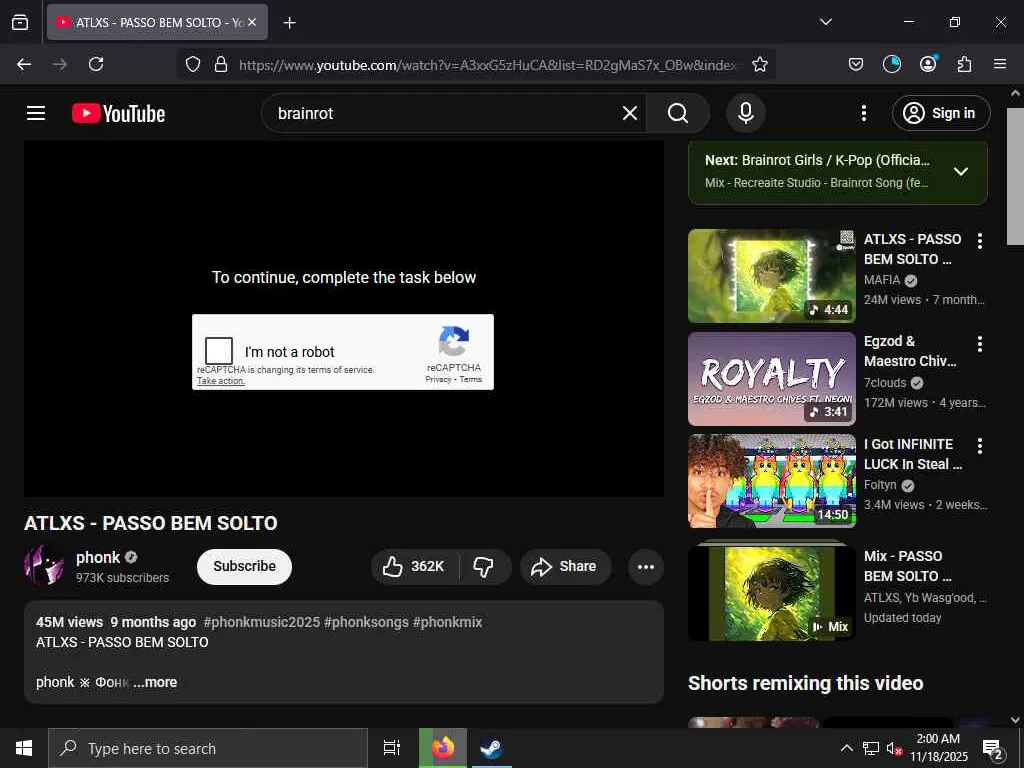Open more actions ellipsis under video
This screenshot has width=1024, height=768.
click(645, 567)
